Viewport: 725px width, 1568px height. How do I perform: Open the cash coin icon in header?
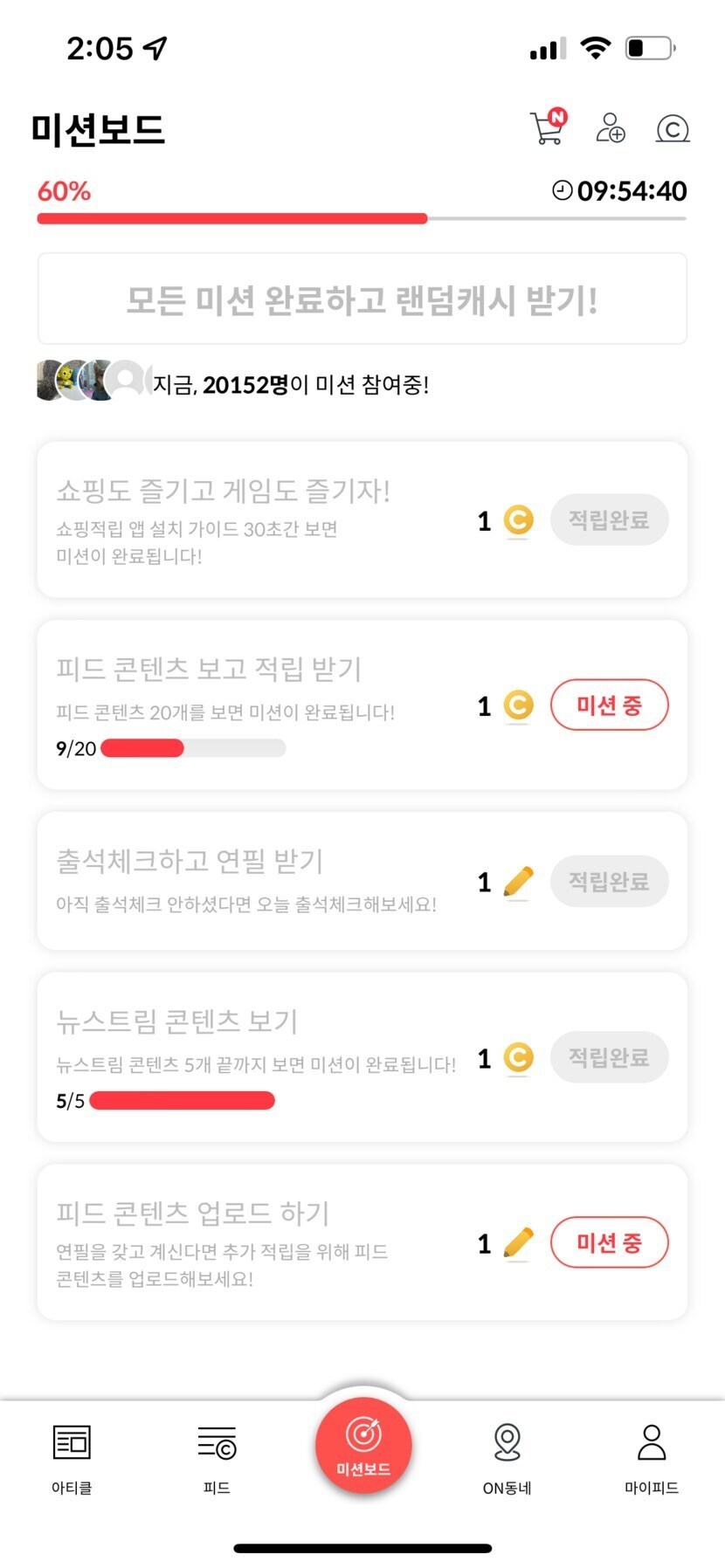click(x=672, y=129)
